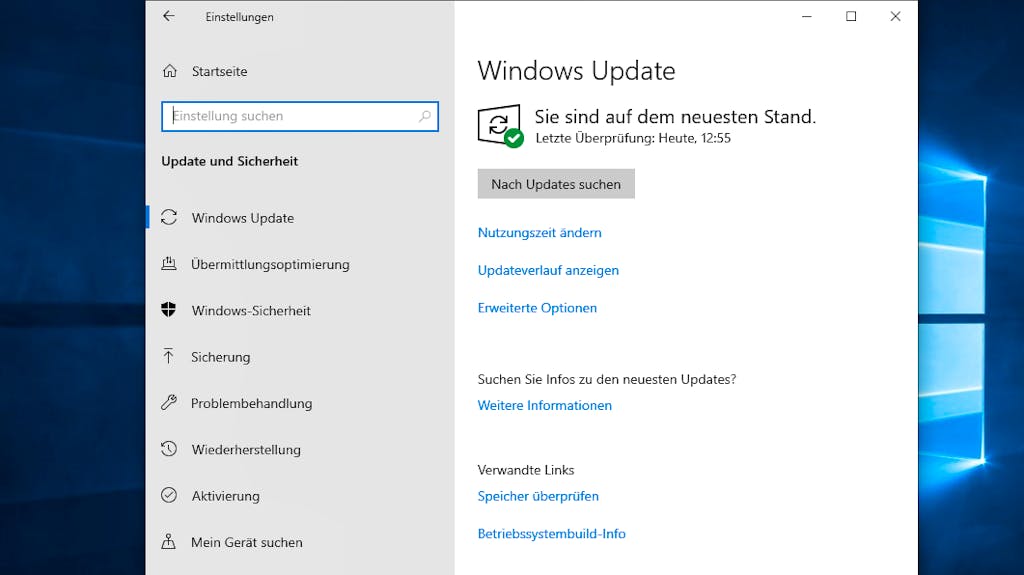The height and width of the screenshot is (575, 1024).
Task: Click the Wiederherstellung history icon
Action: (169, 449)
